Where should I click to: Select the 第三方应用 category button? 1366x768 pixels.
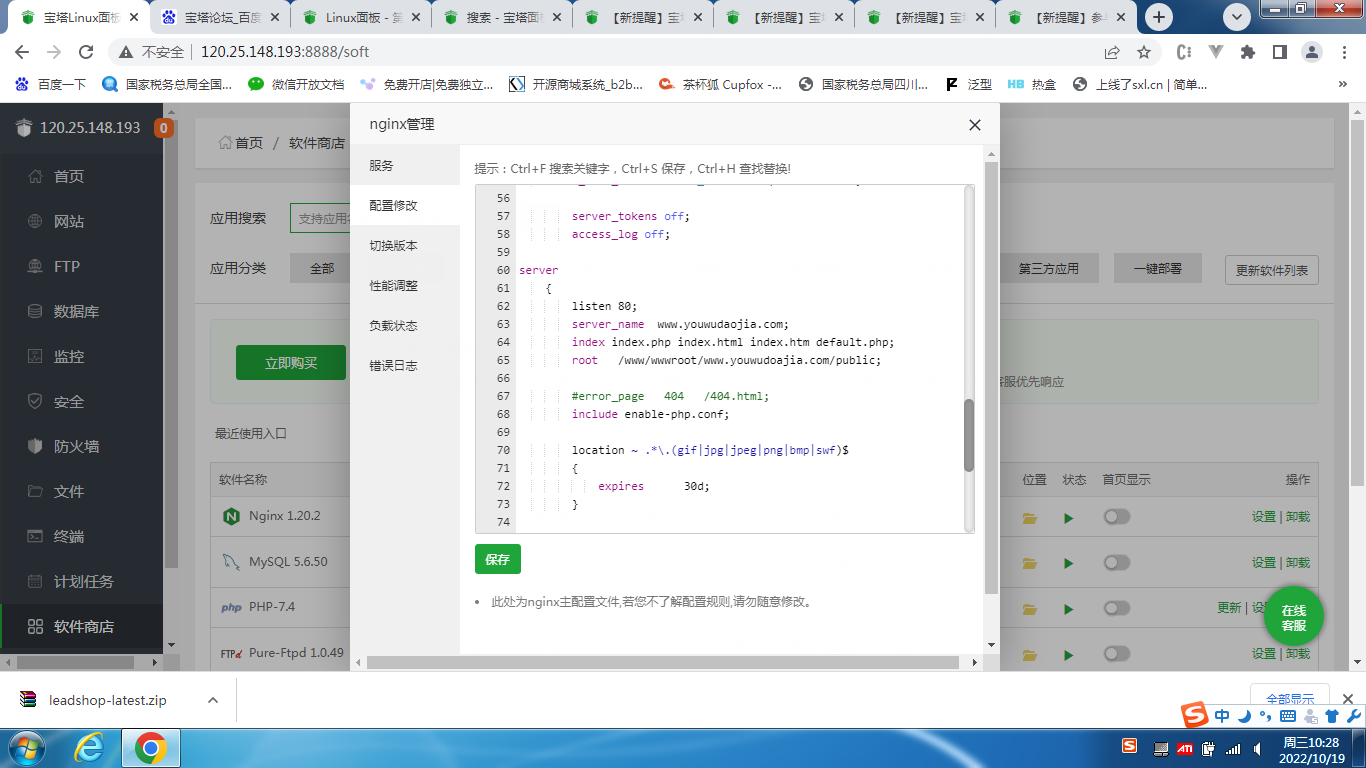pos(1049,269)
